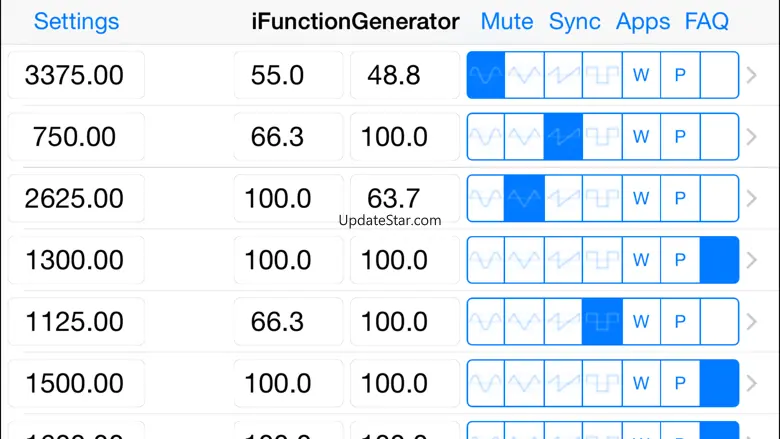Tap the 750.00 frequency field
780x439 pixels.
tap(76, 137)
